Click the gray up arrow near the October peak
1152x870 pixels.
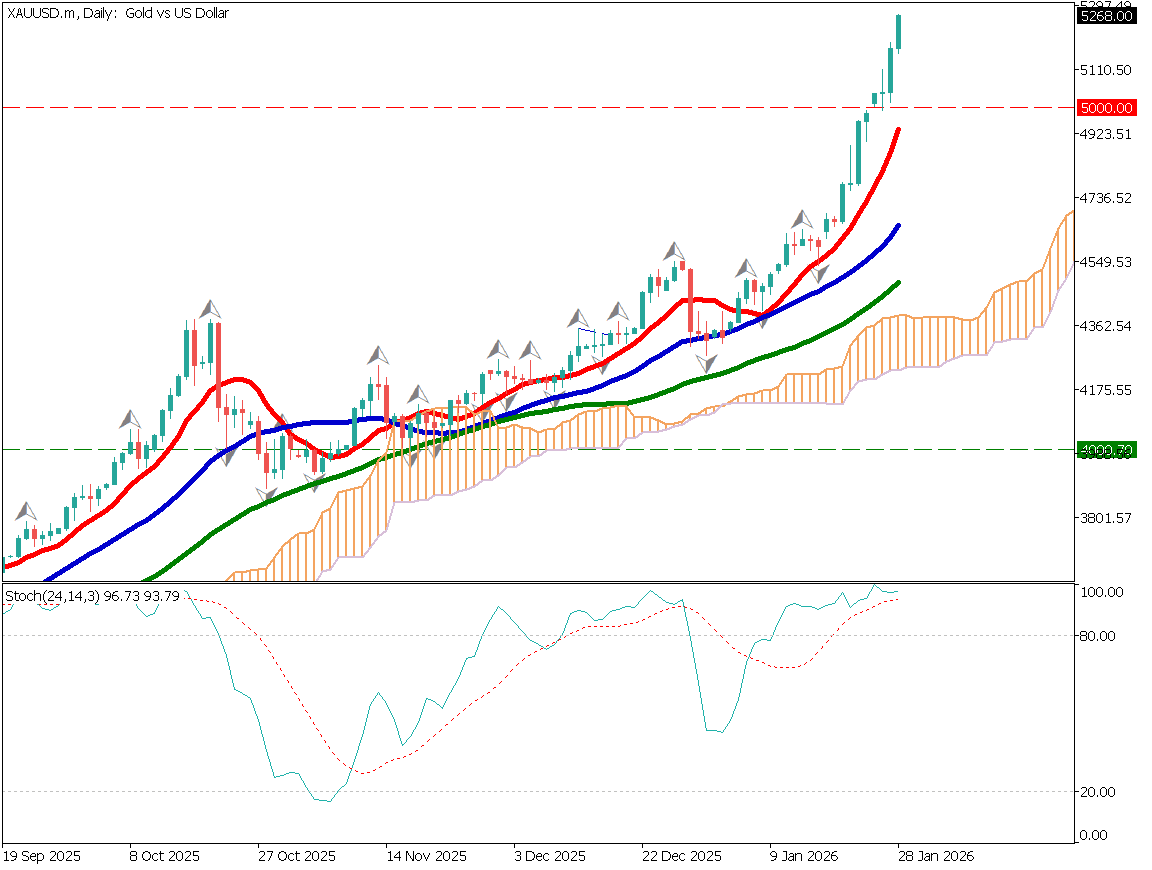pos(210,308)
